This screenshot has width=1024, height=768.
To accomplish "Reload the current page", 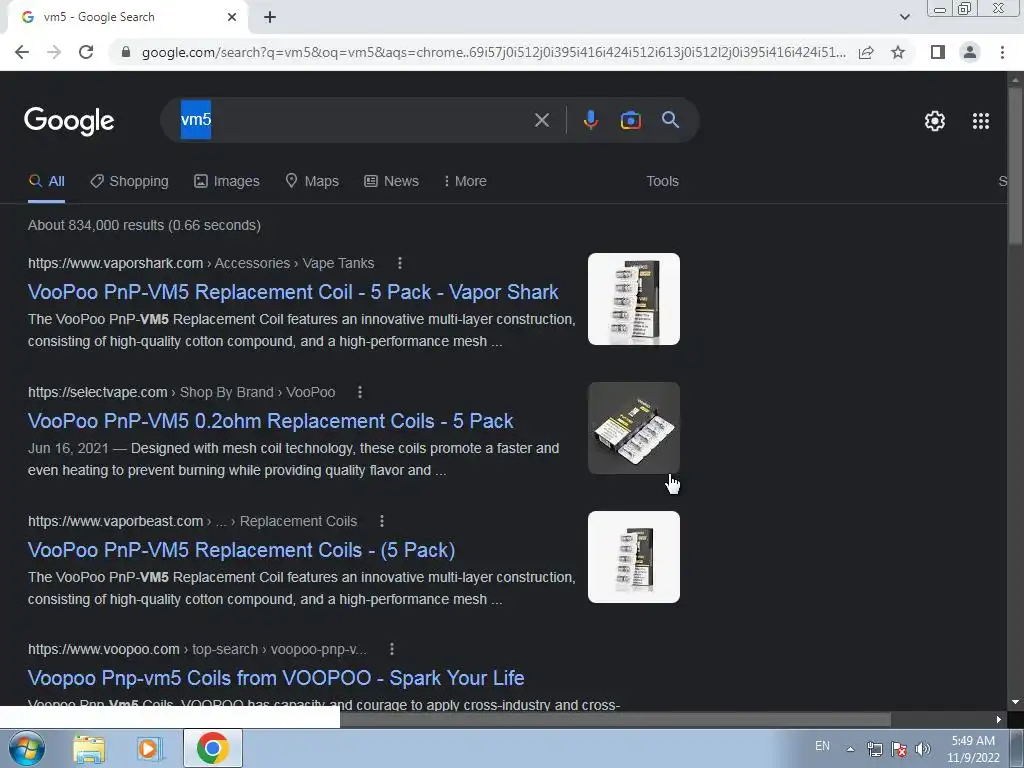I will click(x=86, y=52).
